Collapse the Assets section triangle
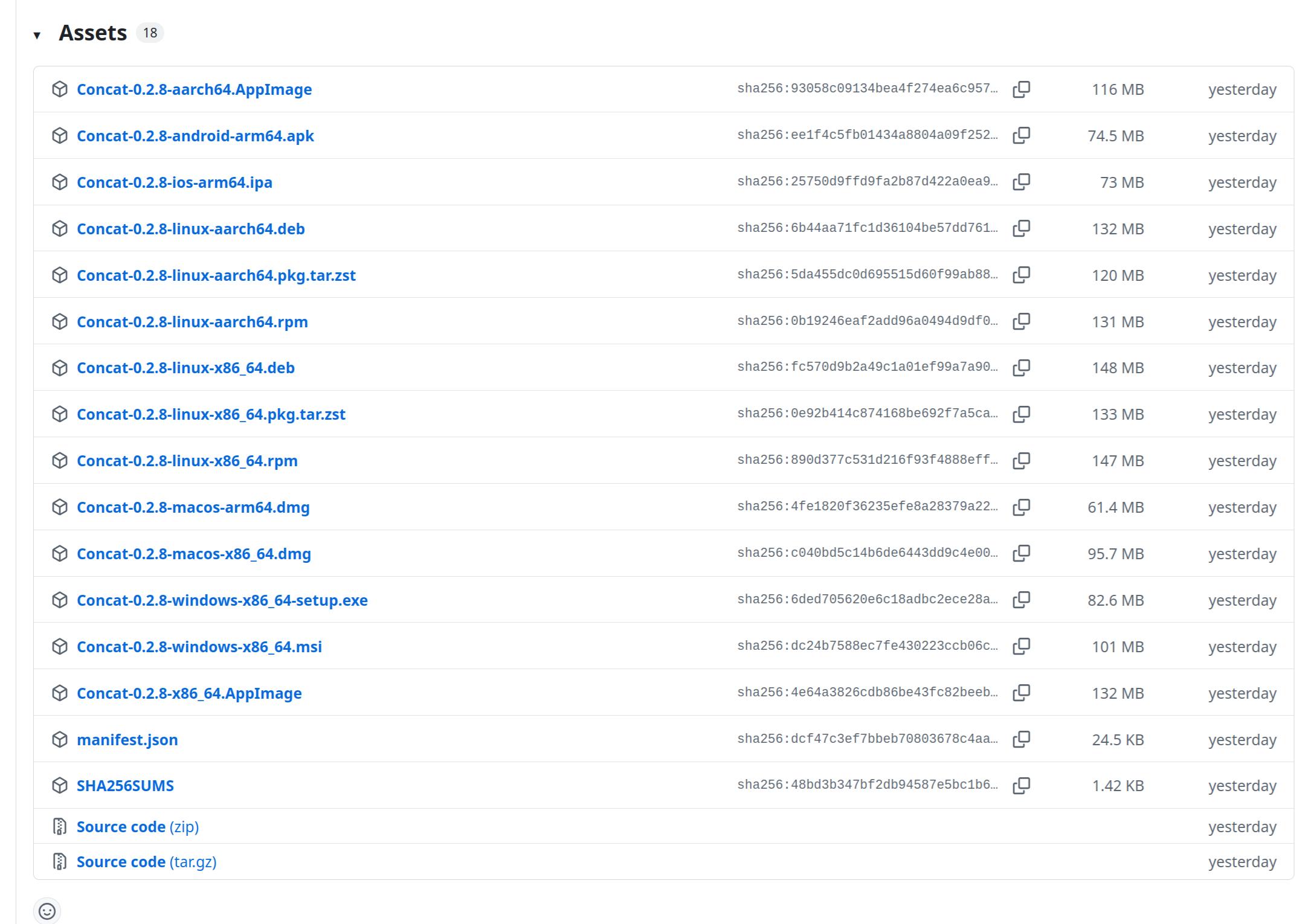 click(x=37, y=35)
